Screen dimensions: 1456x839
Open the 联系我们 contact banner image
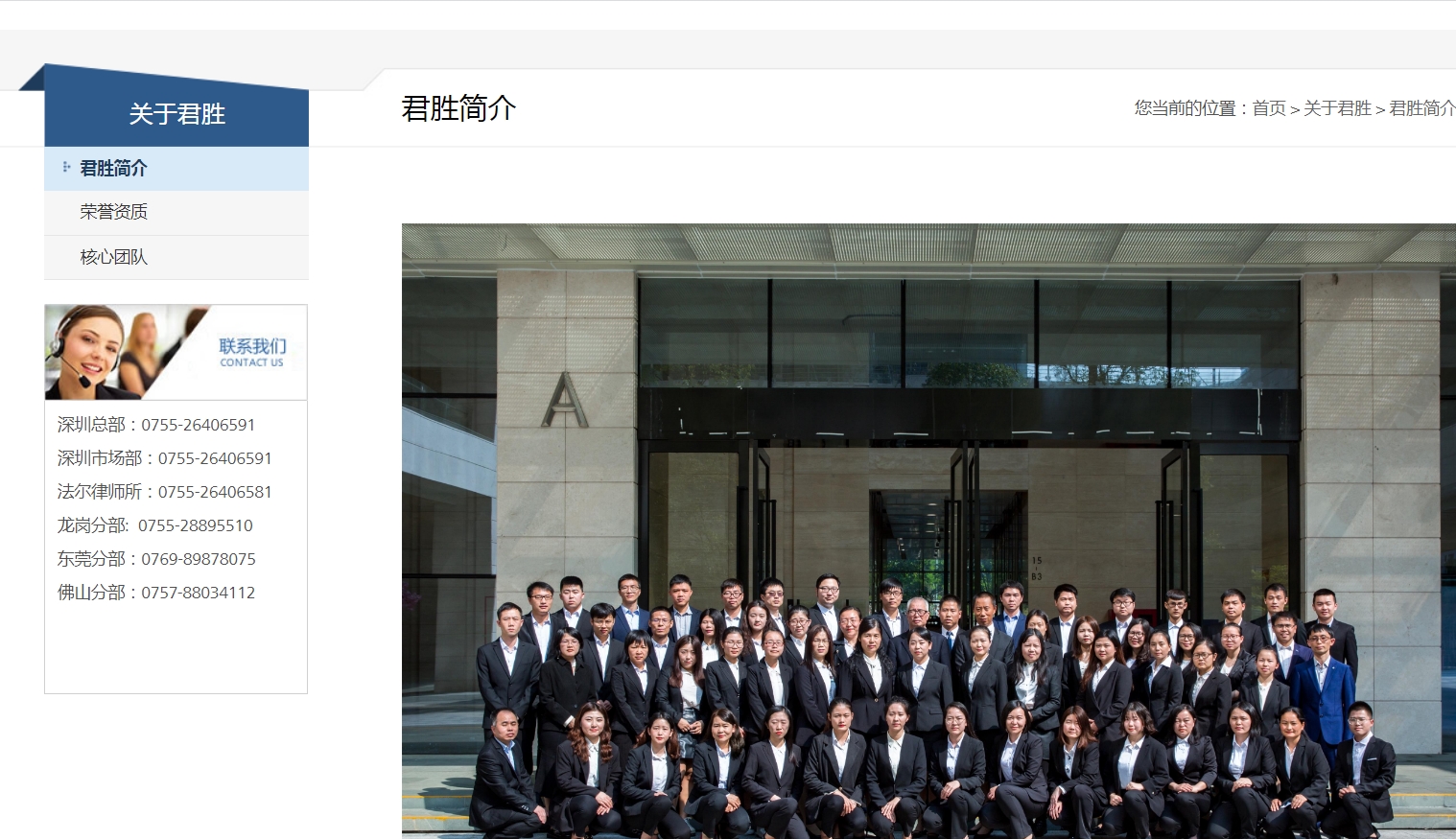[x=176, y=352]
